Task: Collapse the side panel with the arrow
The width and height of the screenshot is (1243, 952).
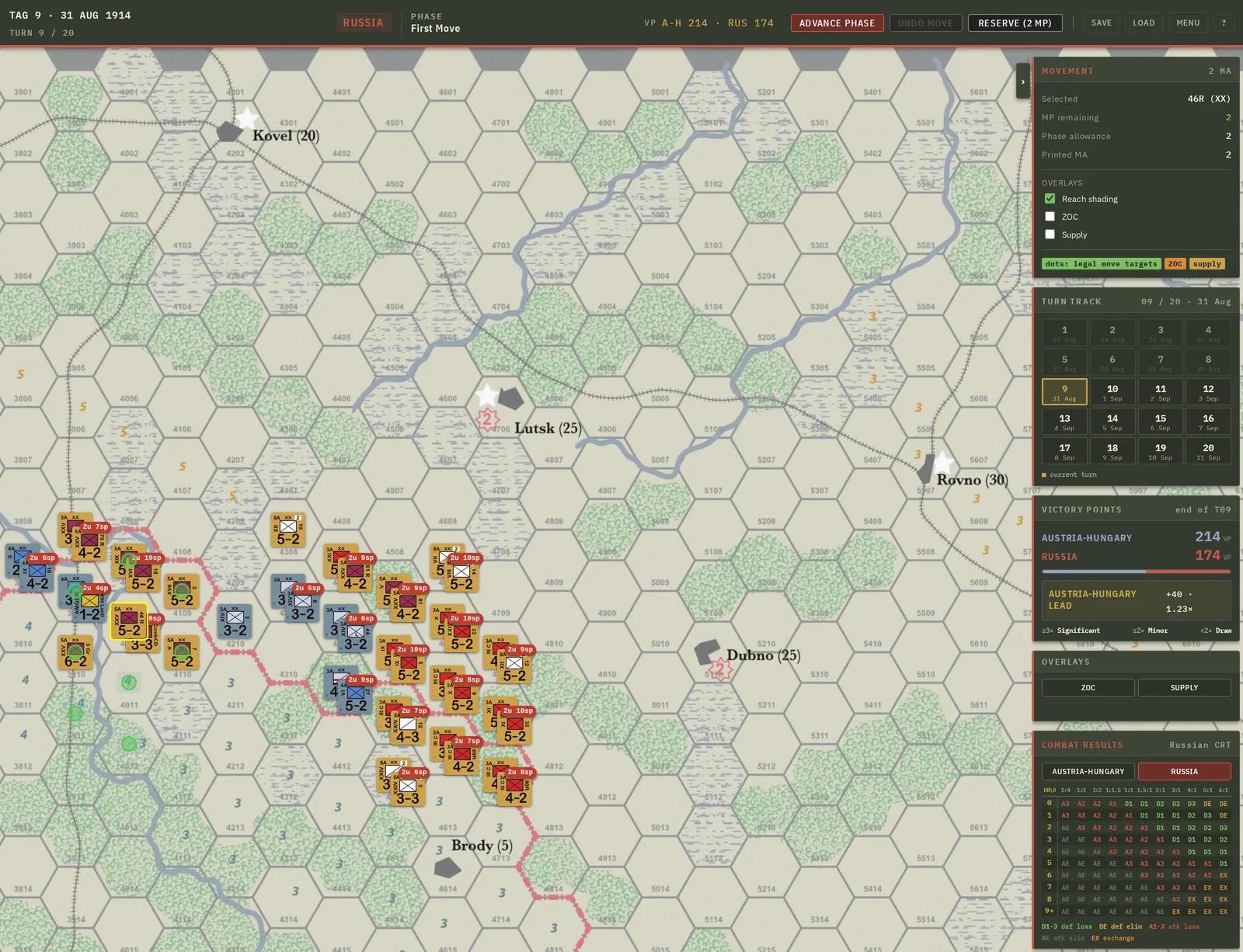Action: point(1022,82)
